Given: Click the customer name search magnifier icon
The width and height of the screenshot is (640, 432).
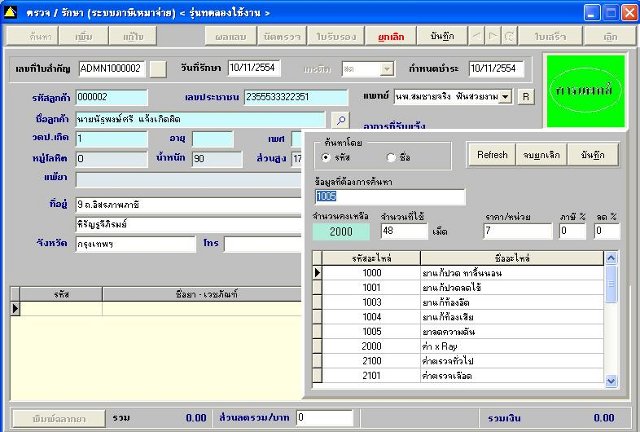Looking at the screenshot, I should click(342, 121).
